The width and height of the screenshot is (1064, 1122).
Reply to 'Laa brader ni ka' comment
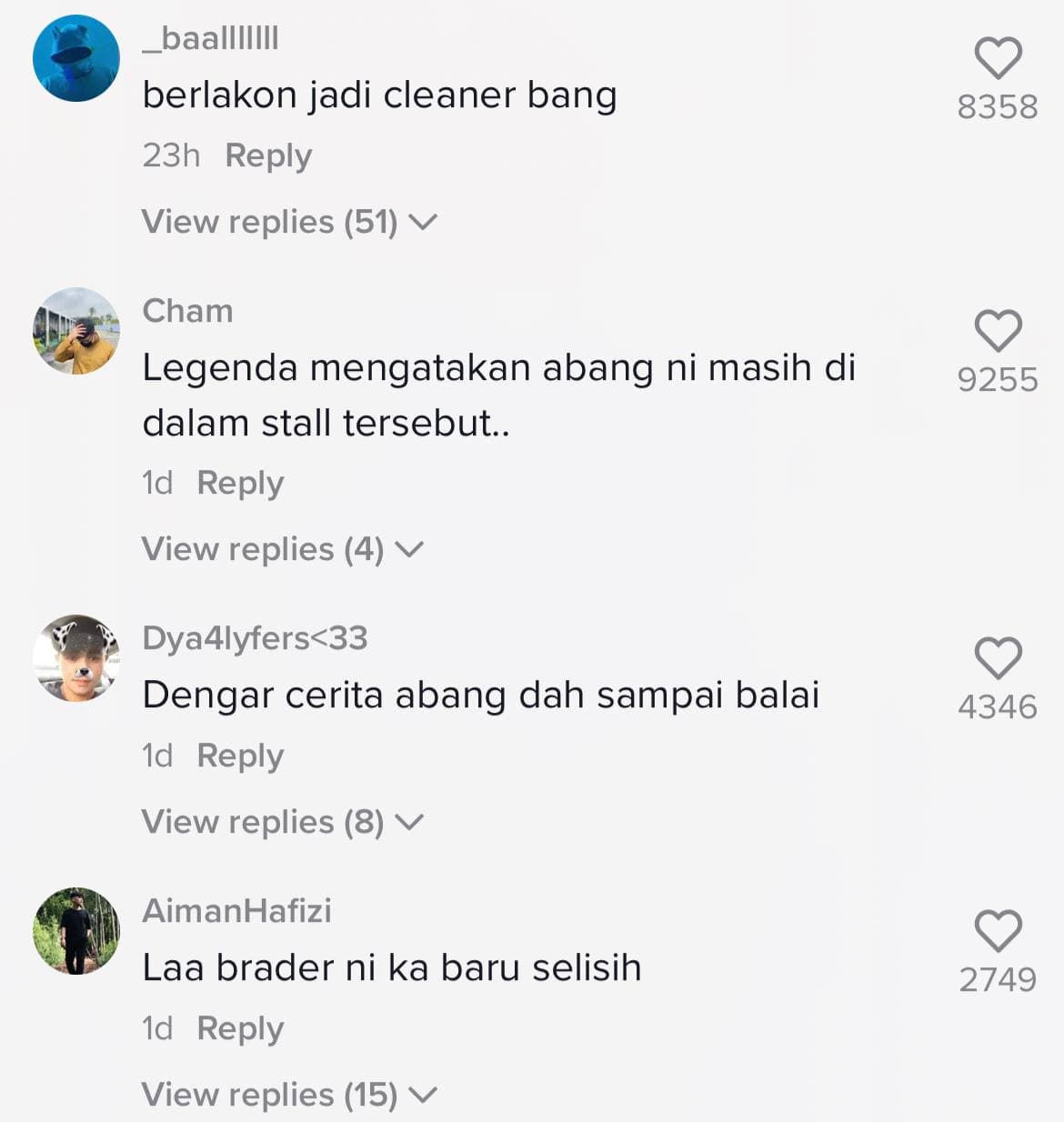coord(240,1028)
